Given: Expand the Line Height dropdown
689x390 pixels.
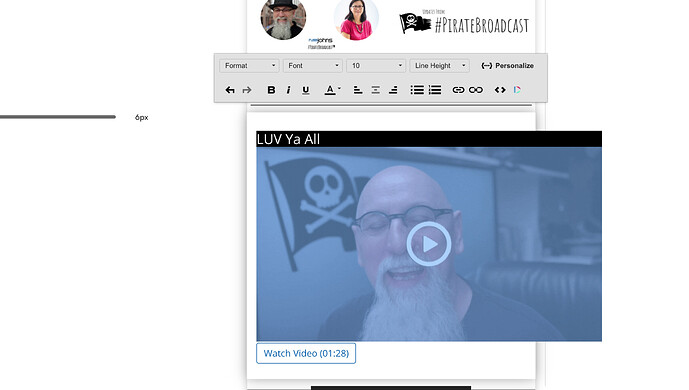Looking at the screenshot, I should click(439, 65).
